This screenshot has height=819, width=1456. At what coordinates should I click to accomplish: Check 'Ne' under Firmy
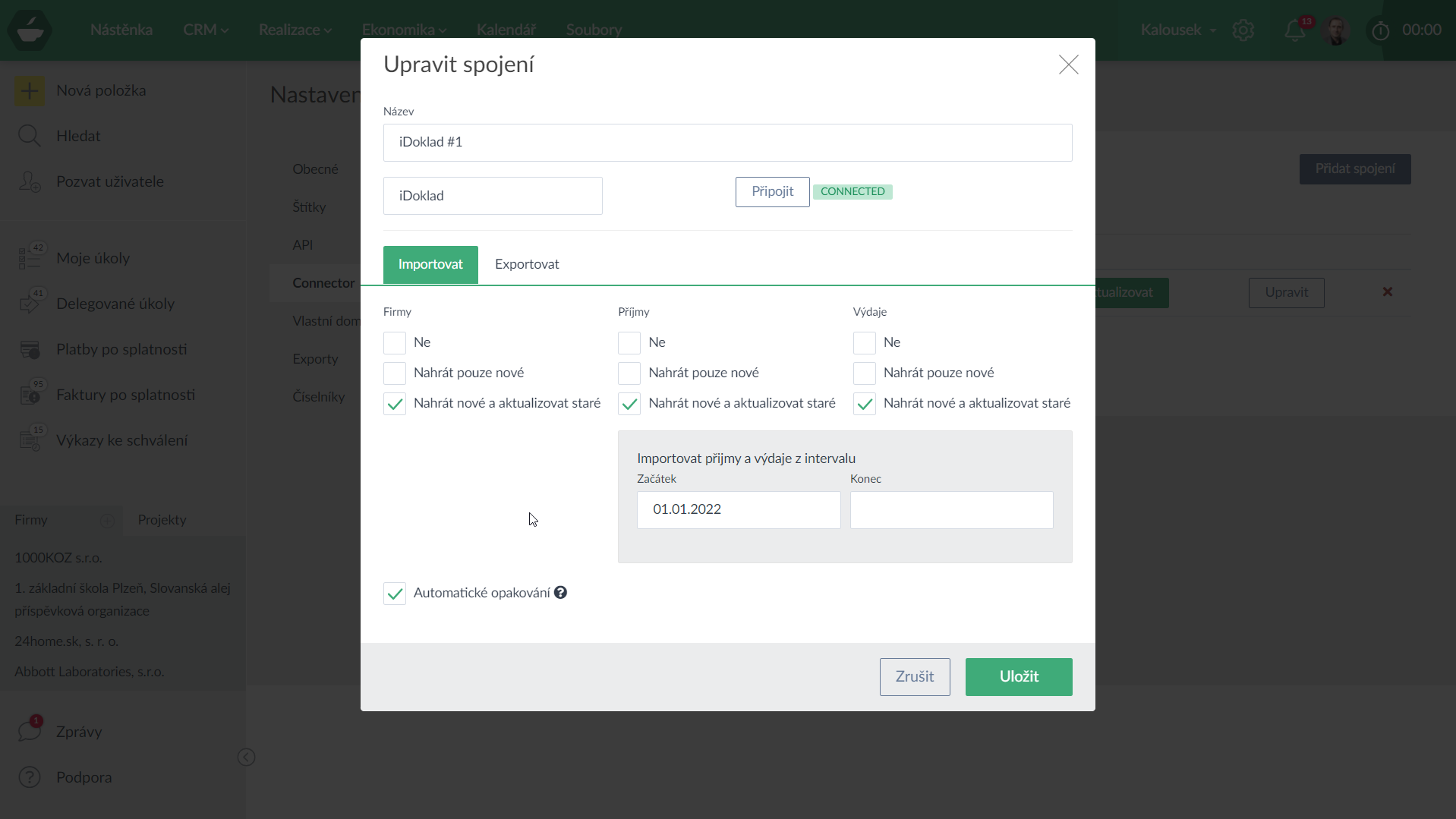coord(395,343)
